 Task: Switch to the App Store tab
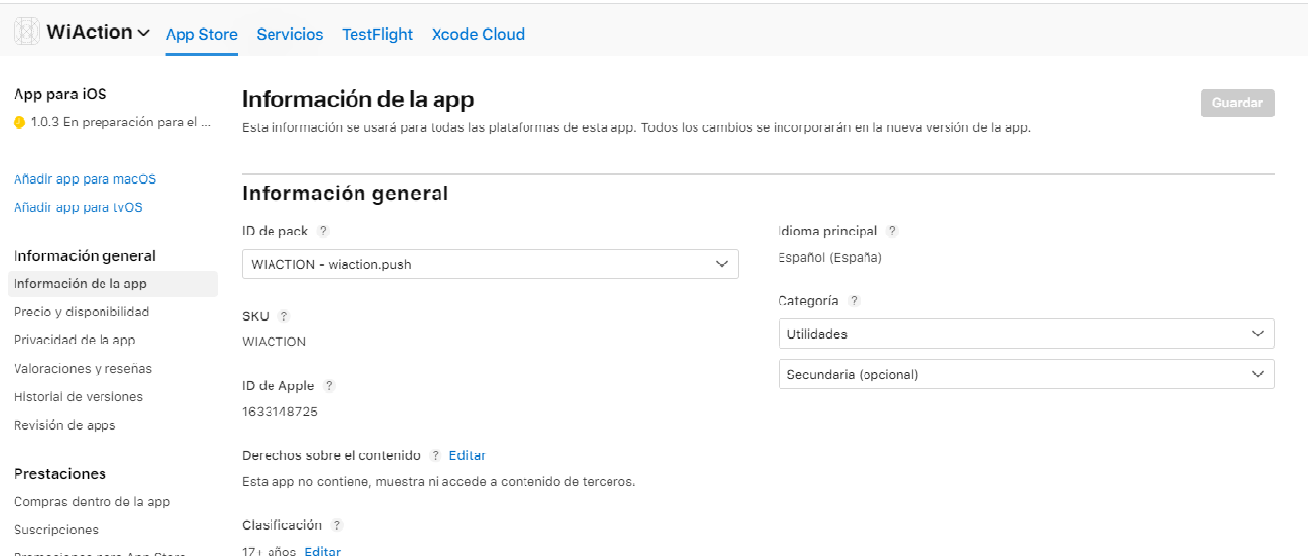click(x=202, y=34)
